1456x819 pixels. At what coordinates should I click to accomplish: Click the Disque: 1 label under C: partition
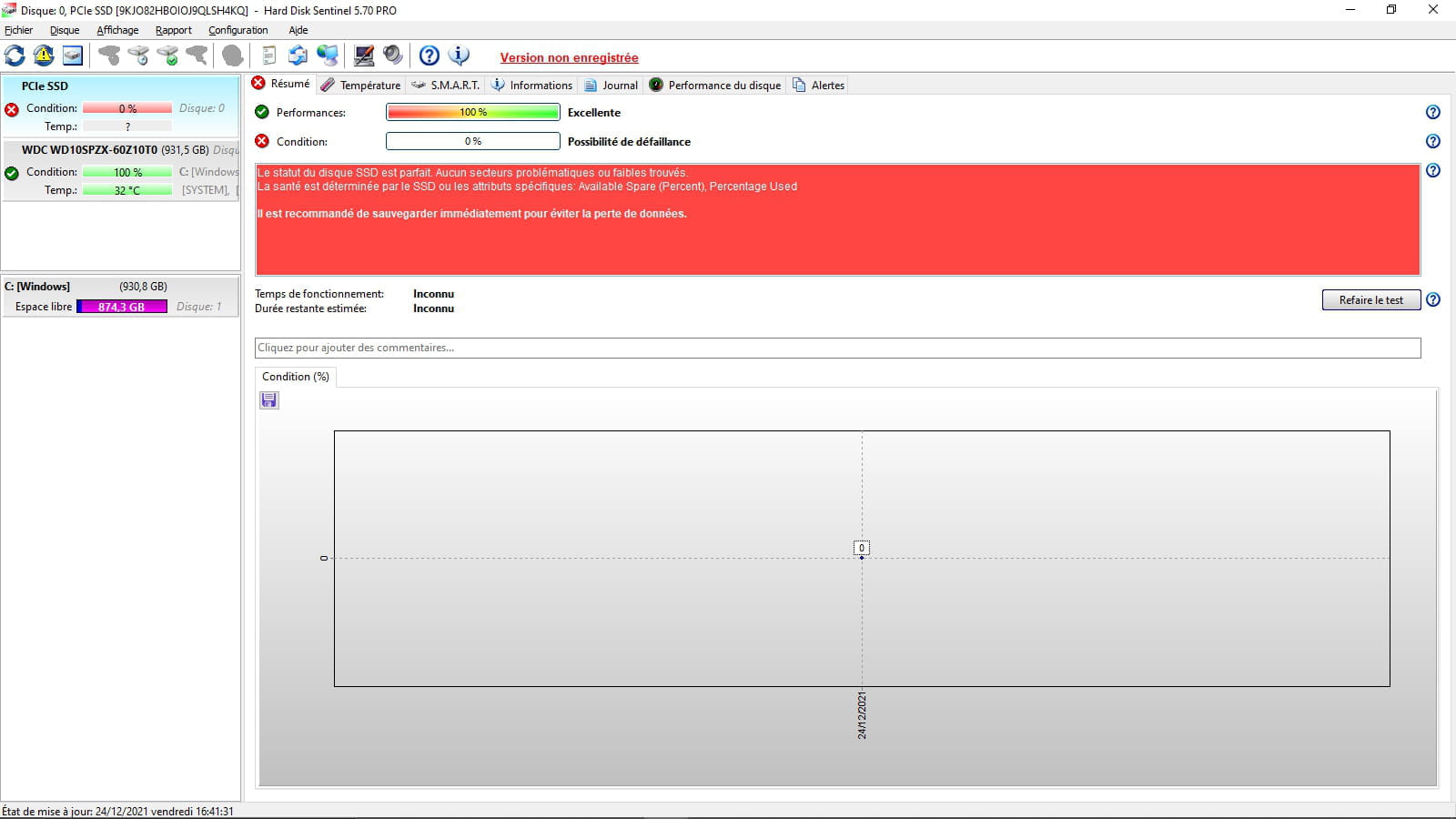[198, 307]
